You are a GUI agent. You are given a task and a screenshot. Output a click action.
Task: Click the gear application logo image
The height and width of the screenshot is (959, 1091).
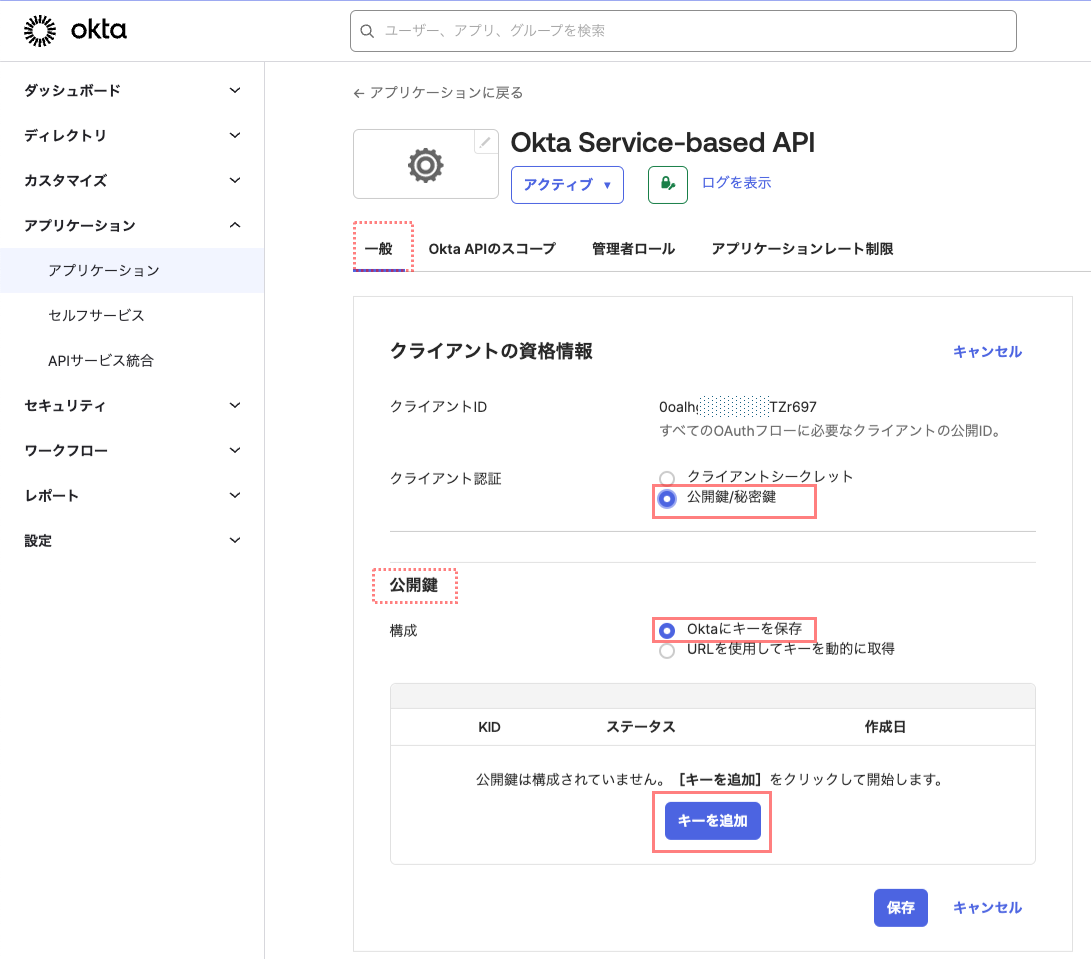(x=425, y=165)
